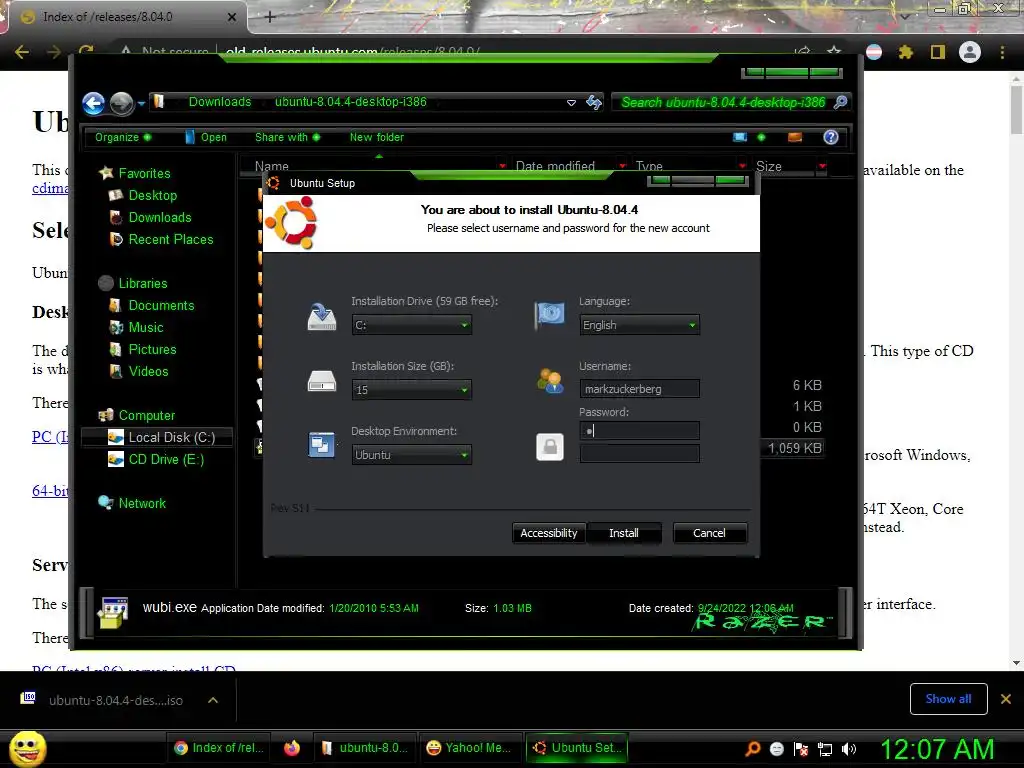
Task: Expand the downloads item caret in Chrome shelf
Action: click(x=213, y=700)
